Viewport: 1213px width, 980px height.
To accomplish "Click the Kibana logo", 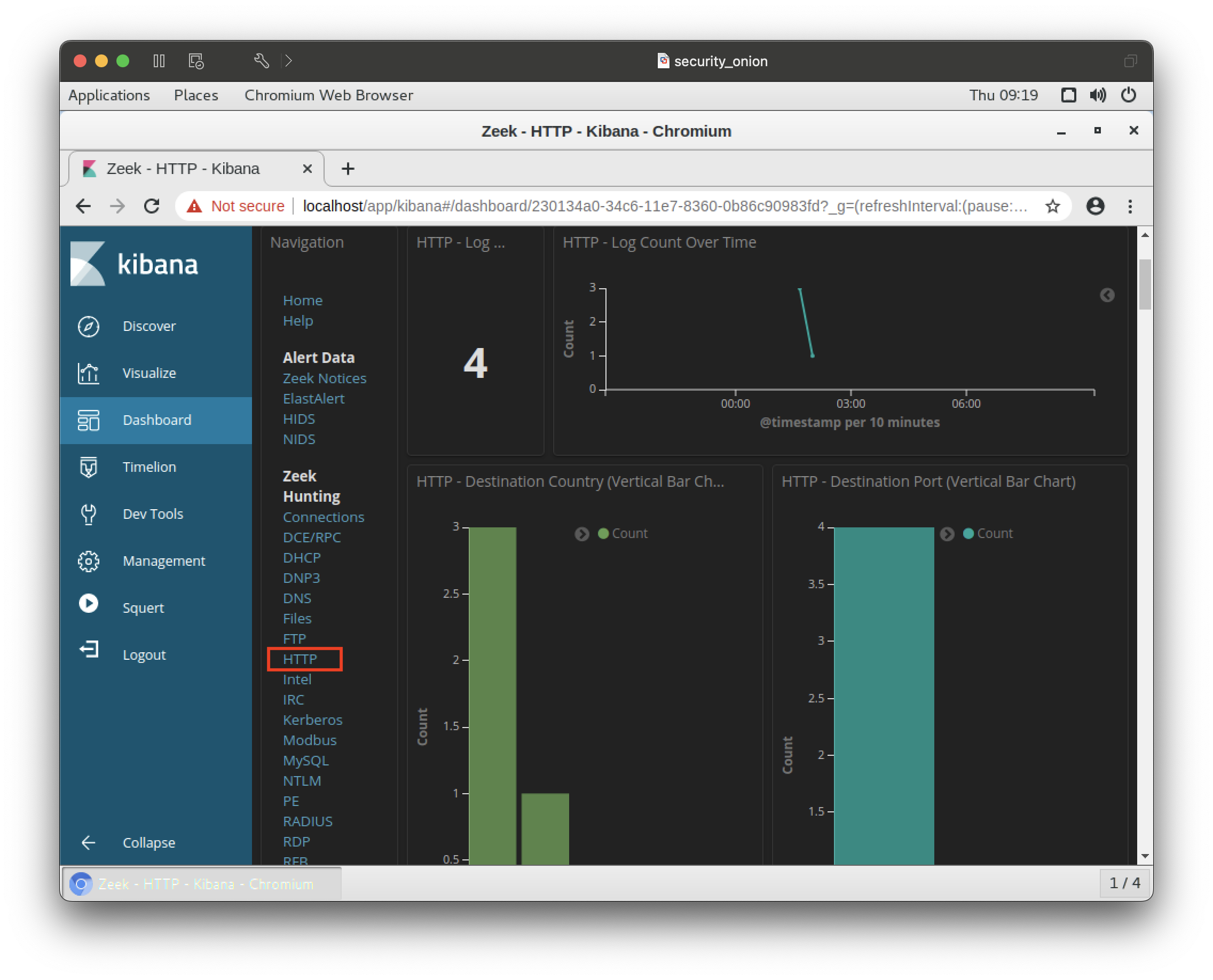I will [134, 264].
